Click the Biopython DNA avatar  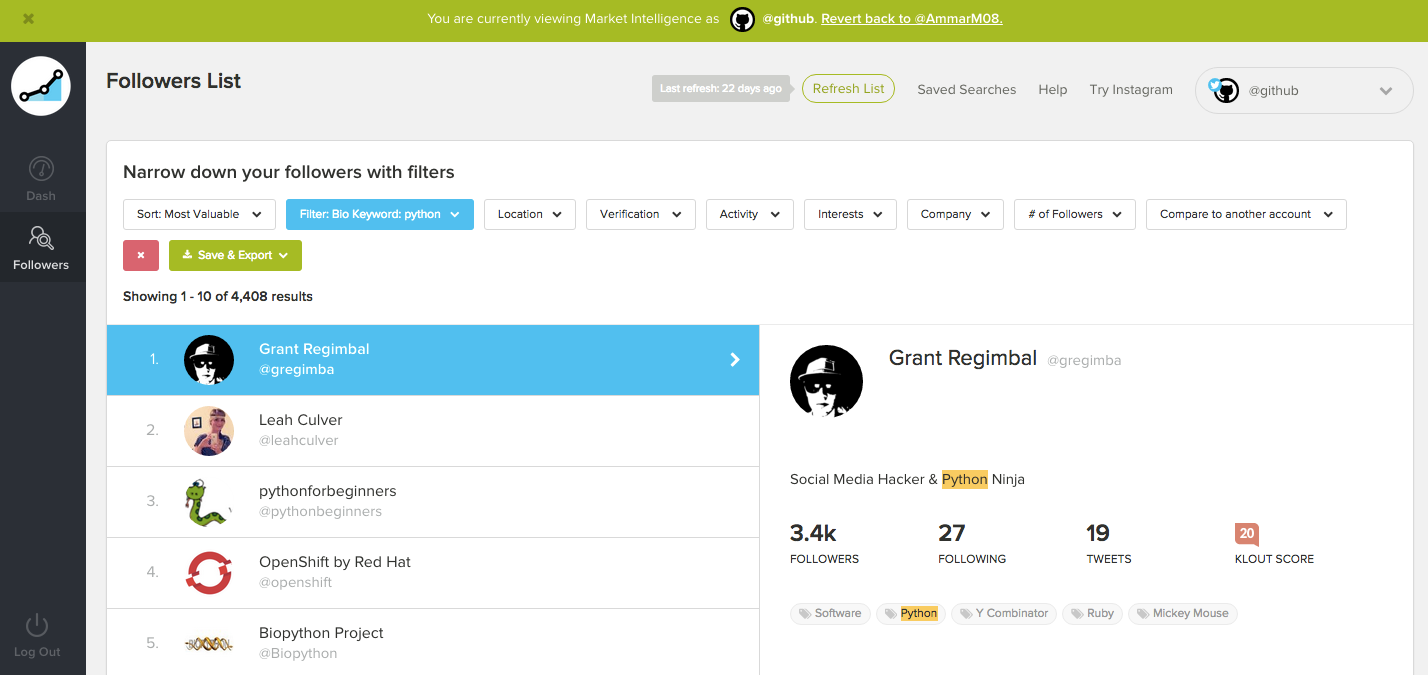point(209,644)
